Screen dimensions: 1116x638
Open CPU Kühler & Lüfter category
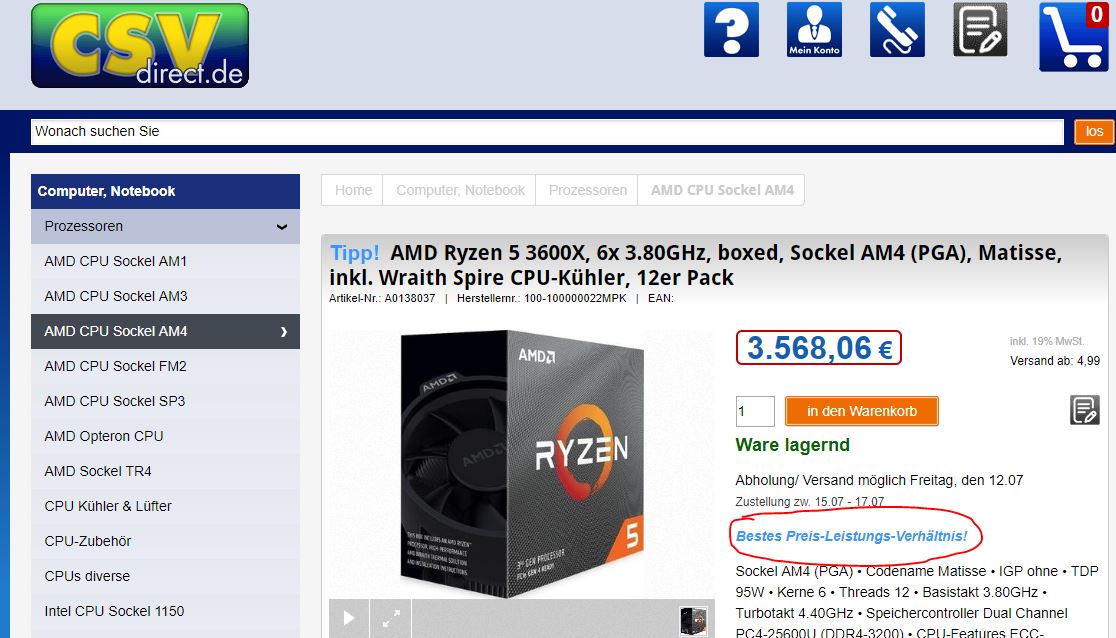165,506
